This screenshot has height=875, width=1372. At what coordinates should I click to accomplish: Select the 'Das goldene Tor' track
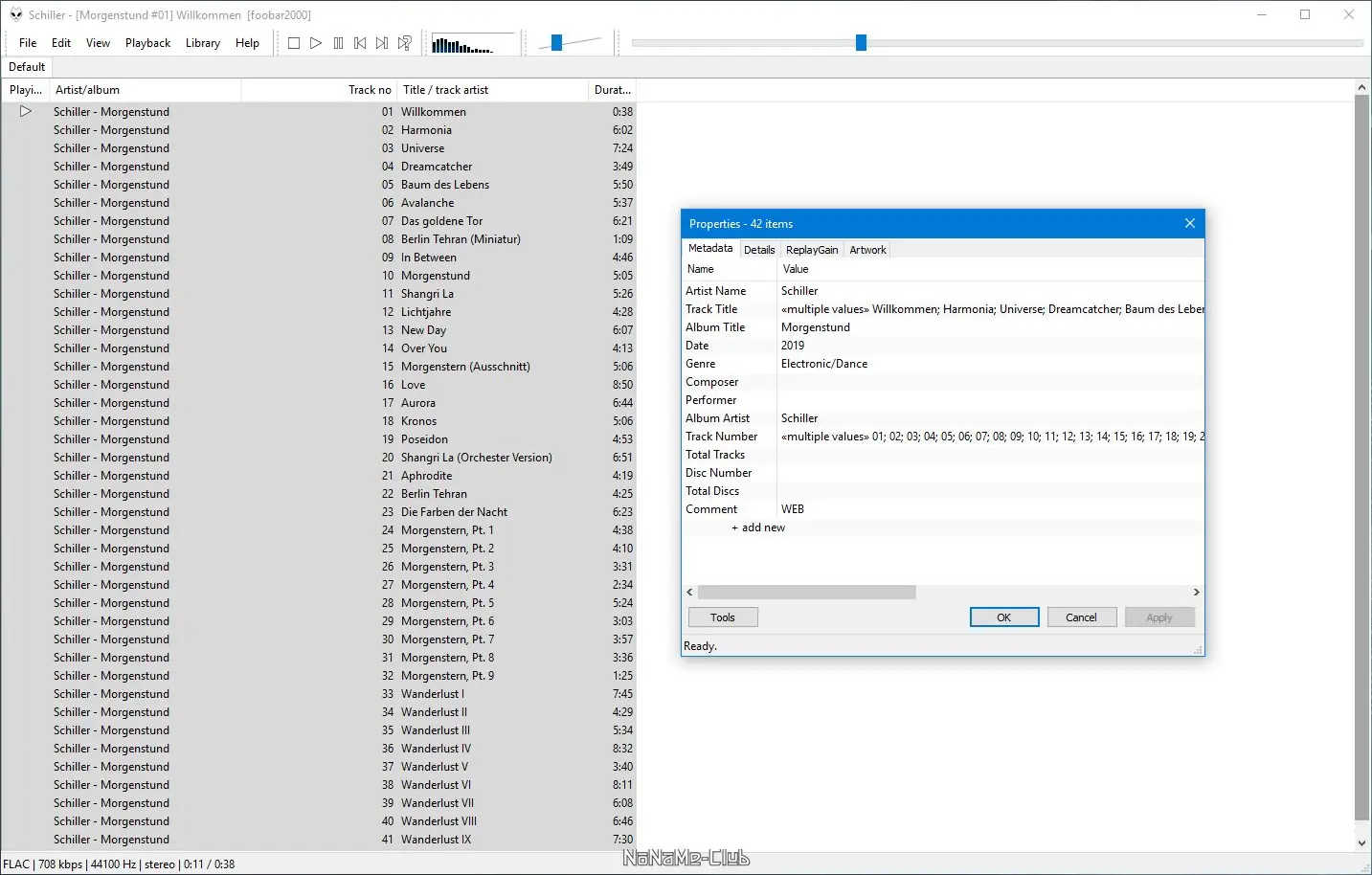[x=319, y=221]
